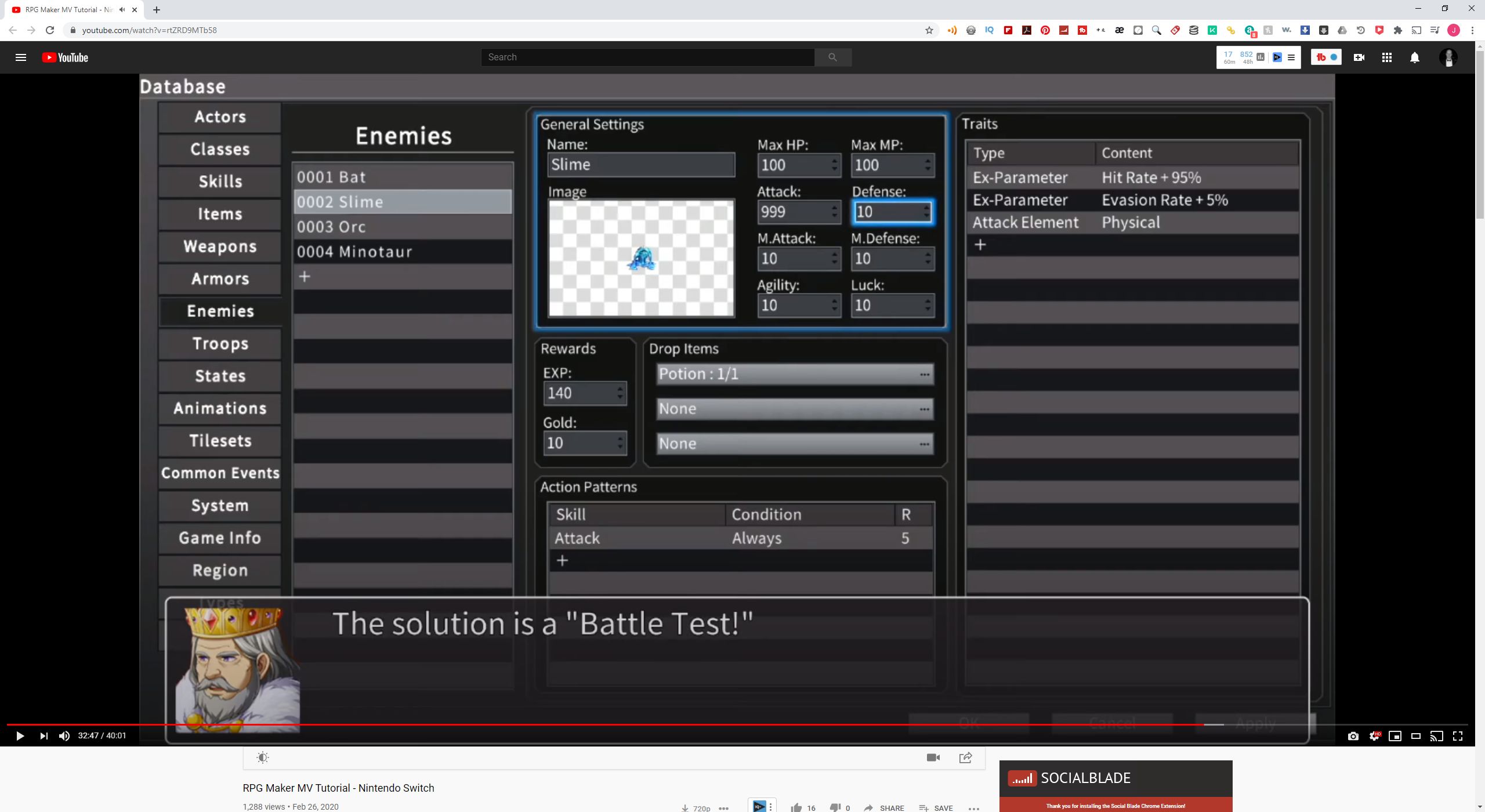This screenshot has height=812, width=1485.
Task: Cast video from the player controls
Action: point(1437,736)
